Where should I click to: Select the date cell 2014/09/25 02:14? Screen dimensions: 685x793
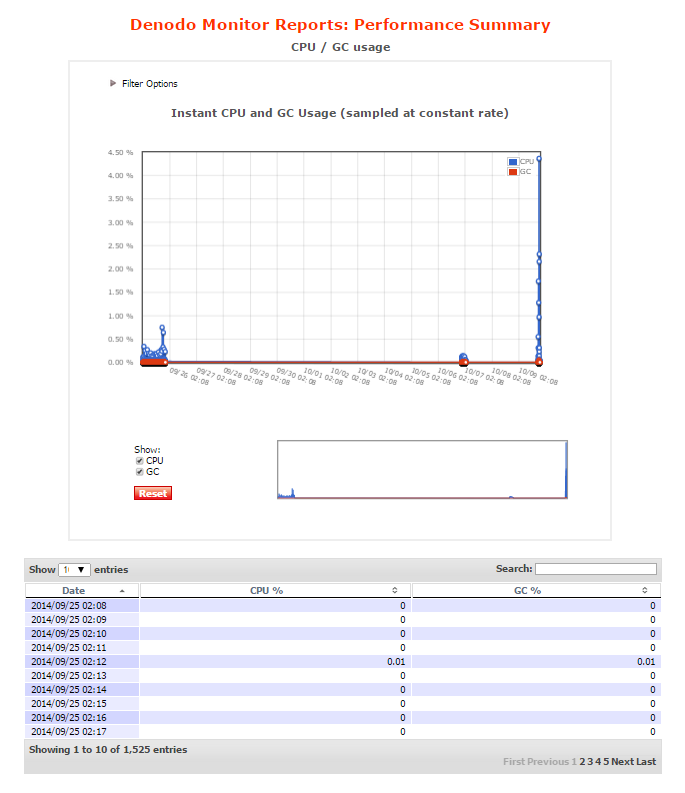82,689
